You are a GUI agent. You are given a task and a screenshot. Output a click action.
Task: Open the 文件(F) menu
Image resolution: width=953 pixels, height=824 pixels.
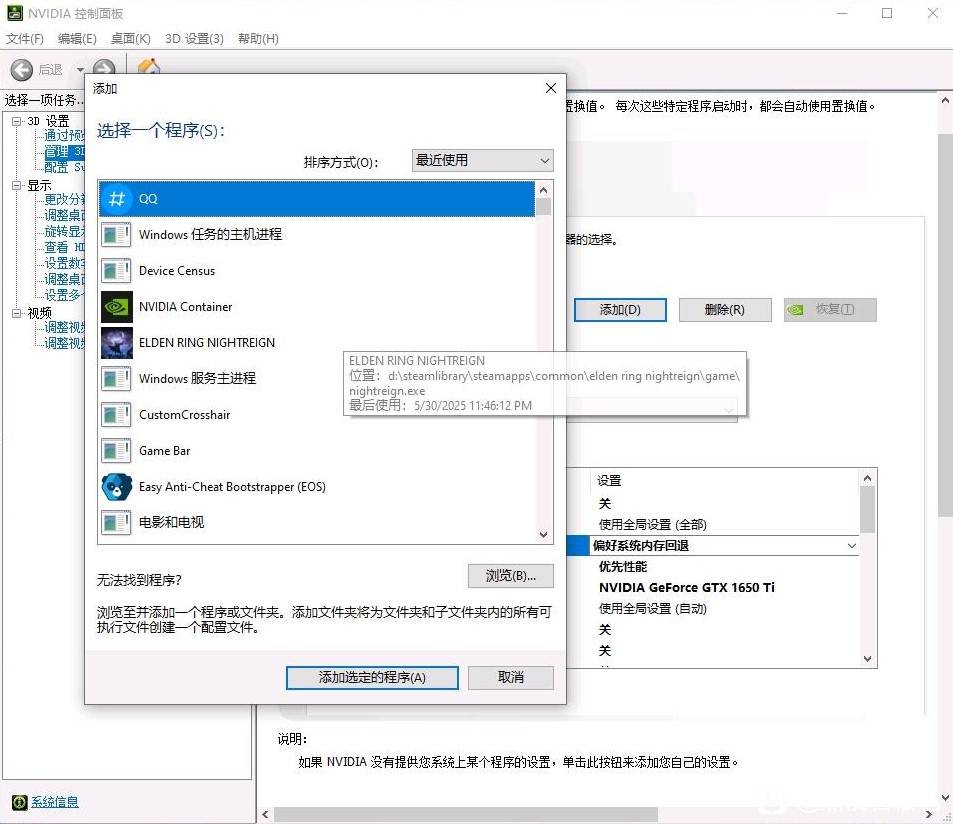(25, 39)
